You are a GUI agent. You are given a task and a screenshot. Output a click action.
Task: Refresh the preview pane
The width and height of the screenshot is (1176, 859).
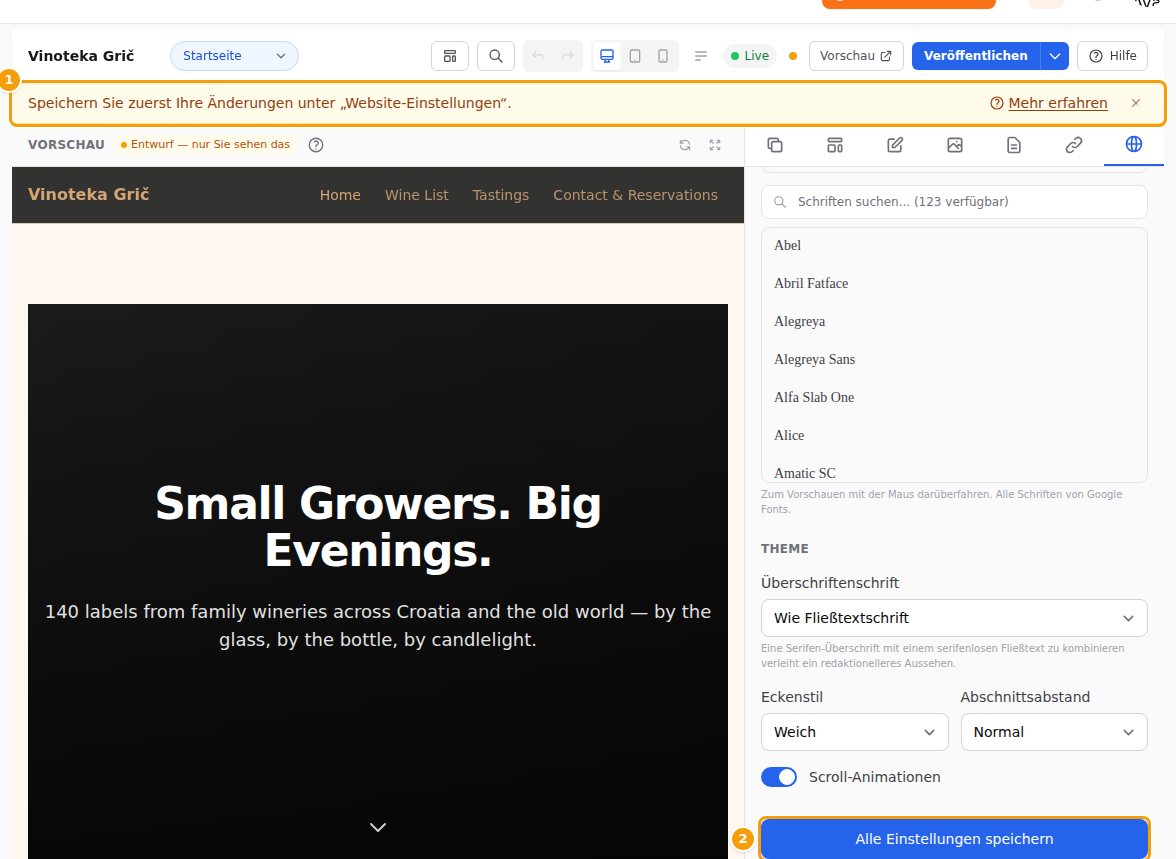coord(685,145)
